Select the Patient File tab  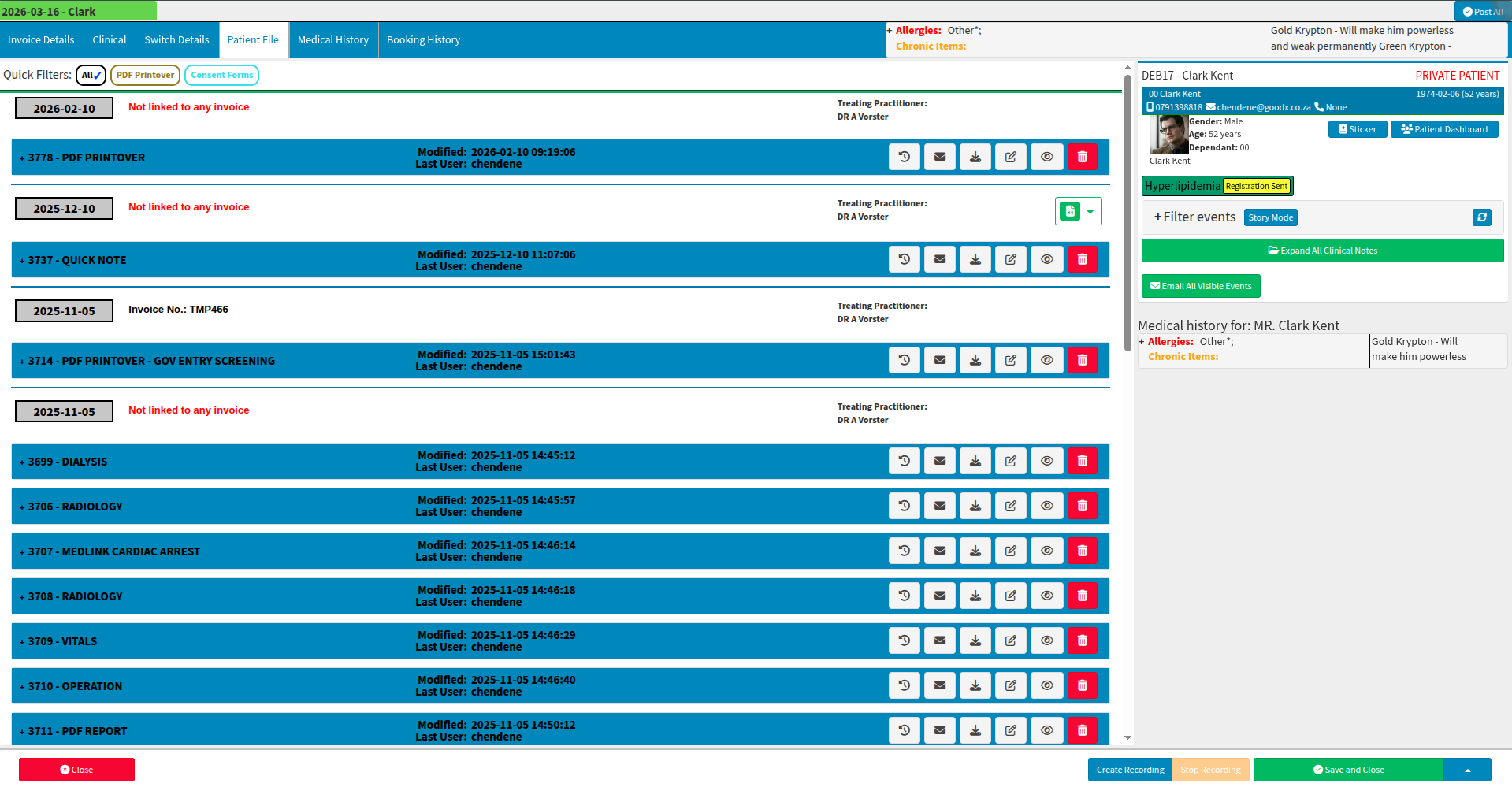(253, 39)
